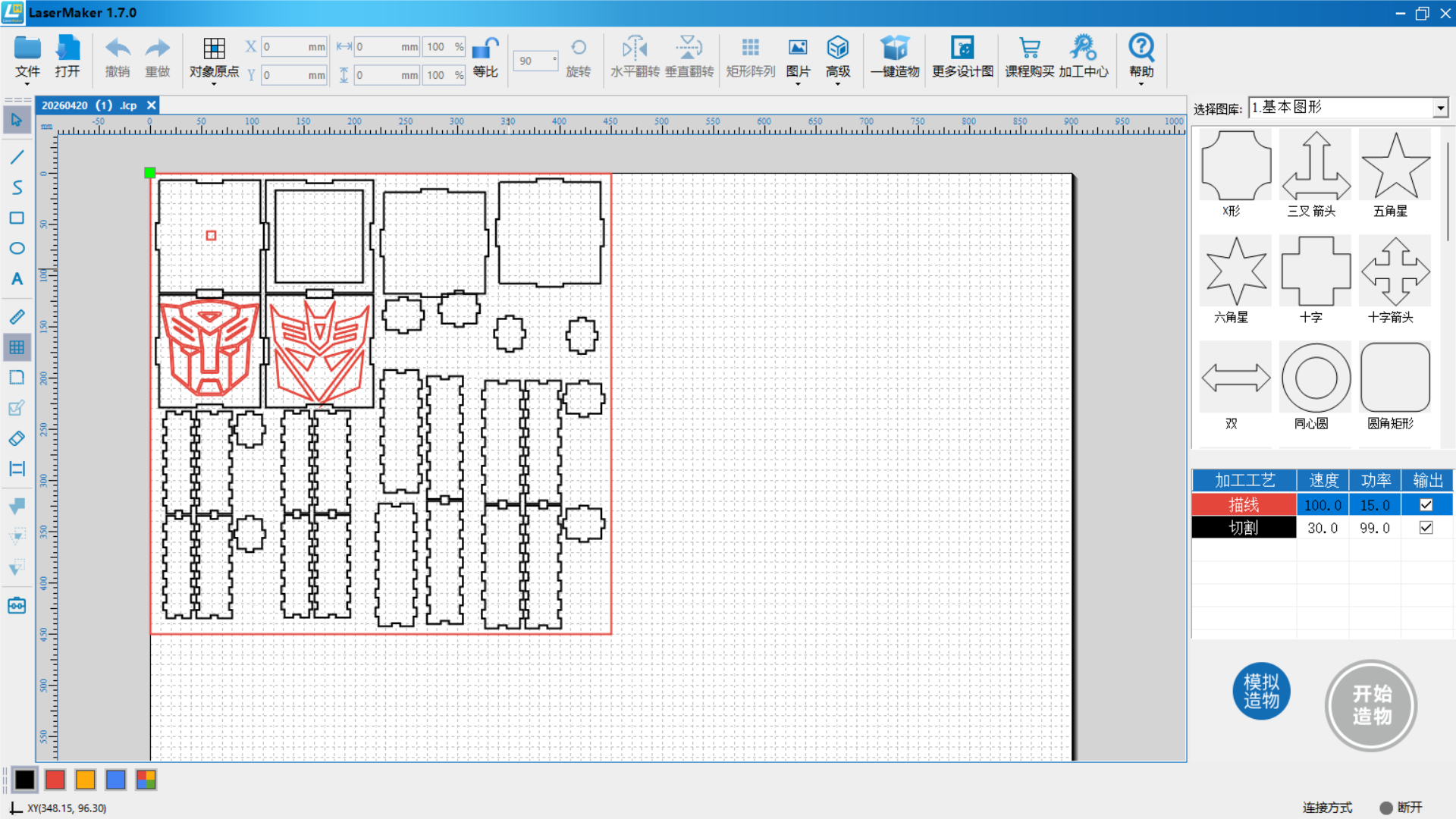Toggle the aspect ratio lock
Image resolution: width=1456 pixels, height=819 pixels.
click(485, 49)
